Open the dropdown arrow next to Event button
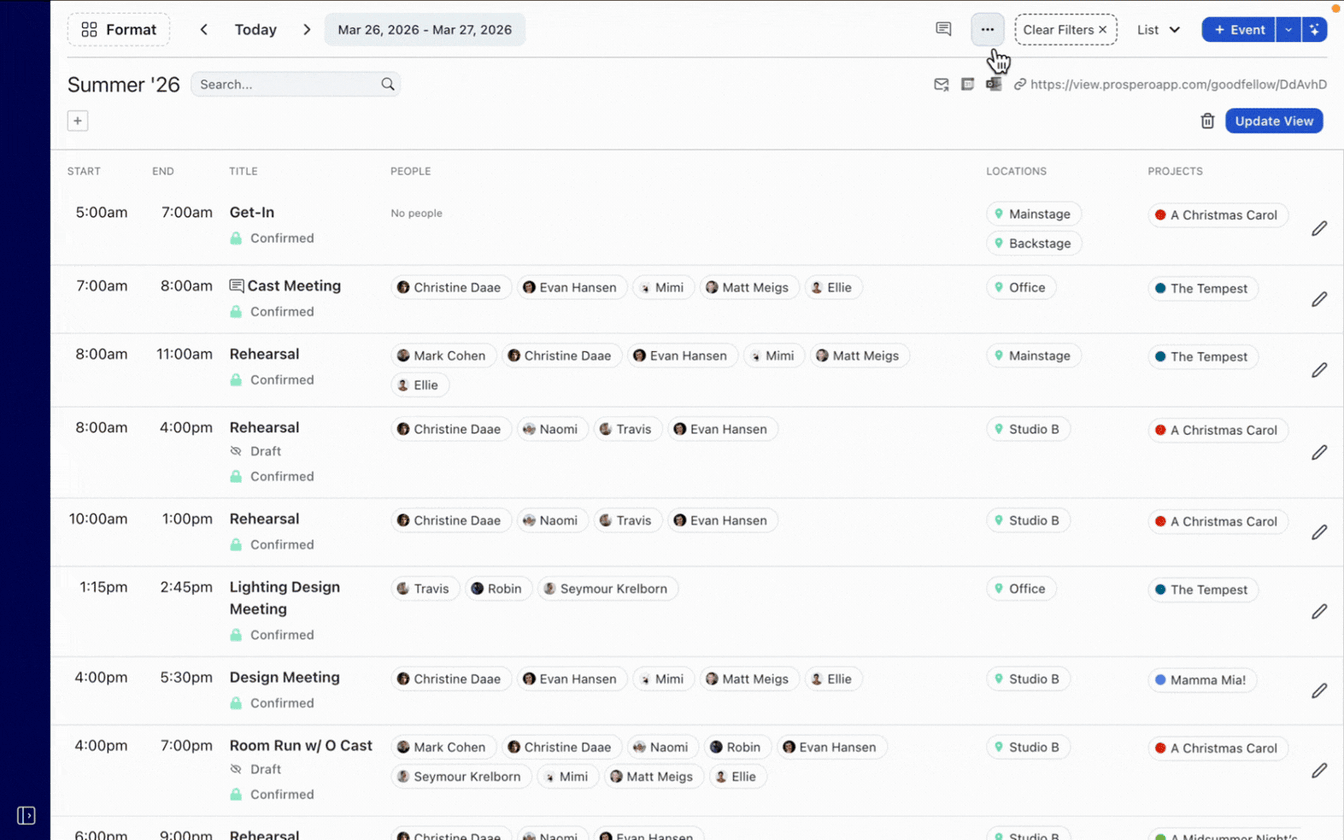This screenshot has height=840, width=1344. pyautogui.click(x=1288, y=29)
